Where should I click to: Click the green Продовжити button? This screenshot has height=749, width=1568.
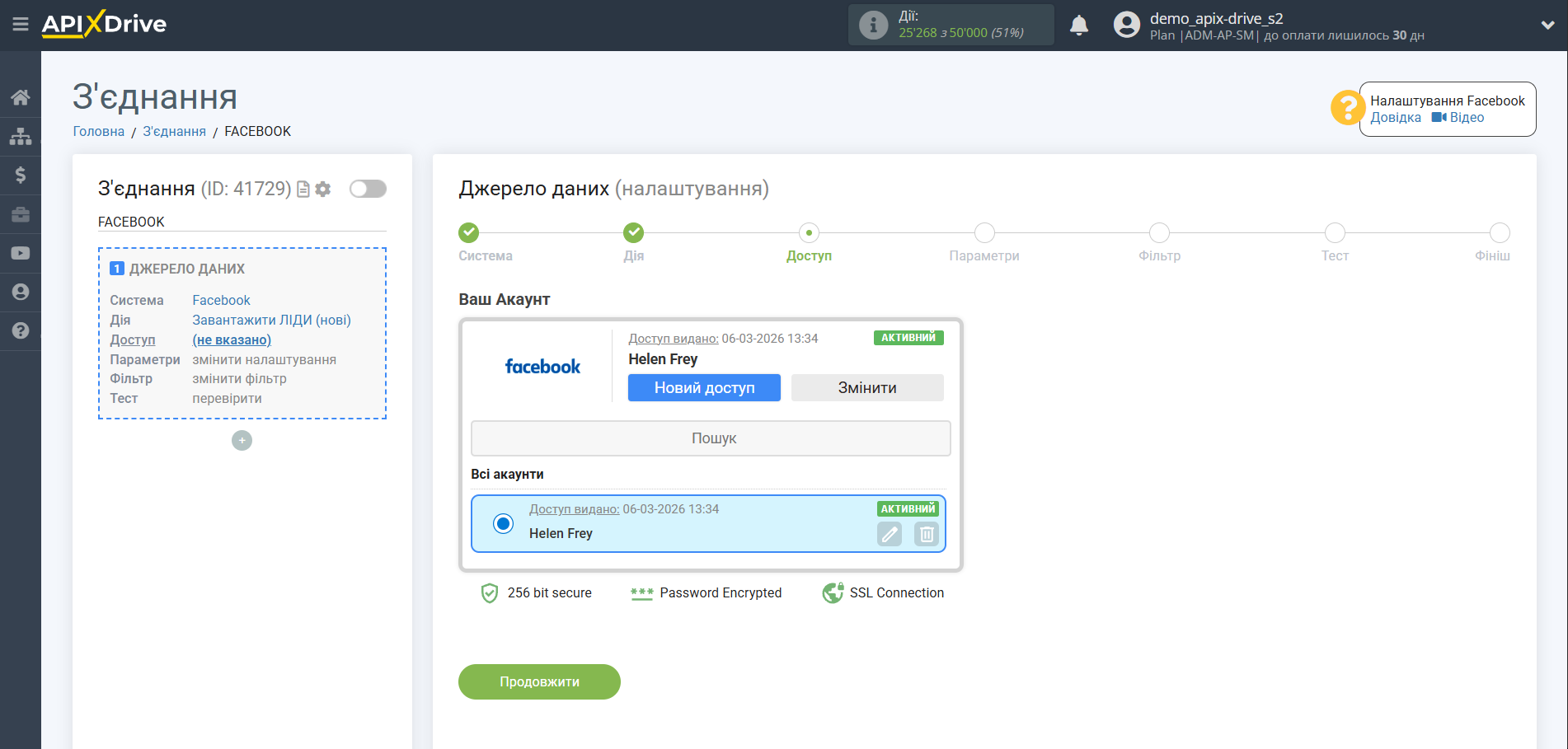point(539,681)
